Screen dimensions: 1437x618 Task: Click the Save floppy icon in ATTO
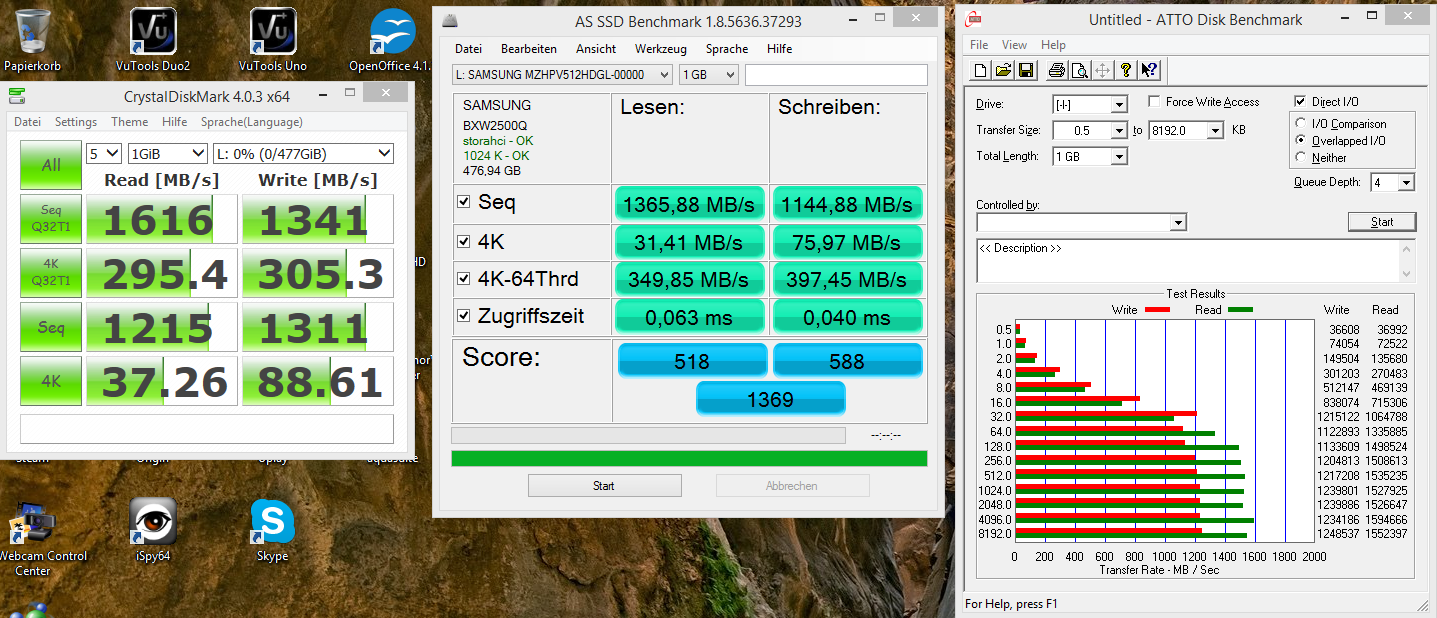[x=1025, y=70]
